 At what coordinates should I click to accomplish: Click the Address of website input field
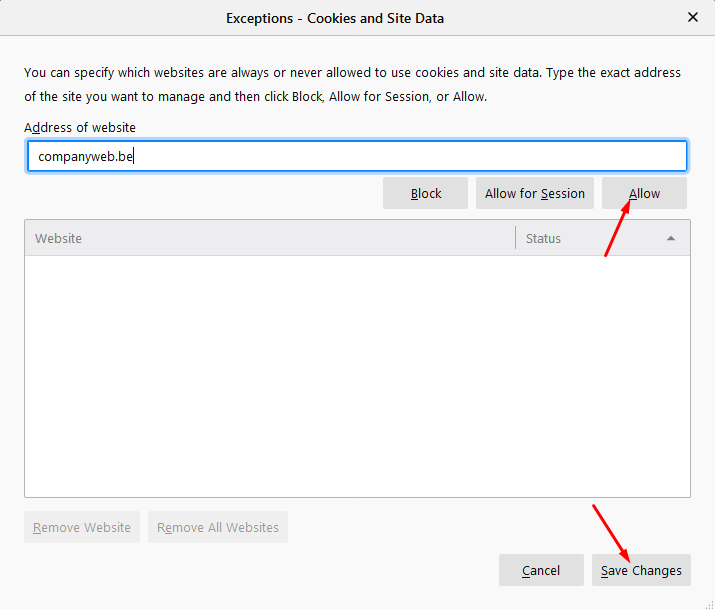[x=356, y=156]
